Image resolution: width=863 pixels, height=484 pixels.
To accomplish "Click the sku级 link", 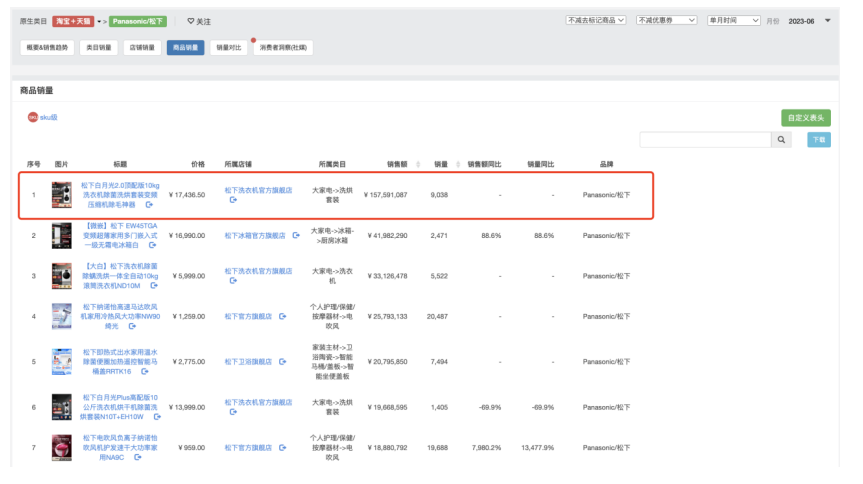I will (48, 117).
